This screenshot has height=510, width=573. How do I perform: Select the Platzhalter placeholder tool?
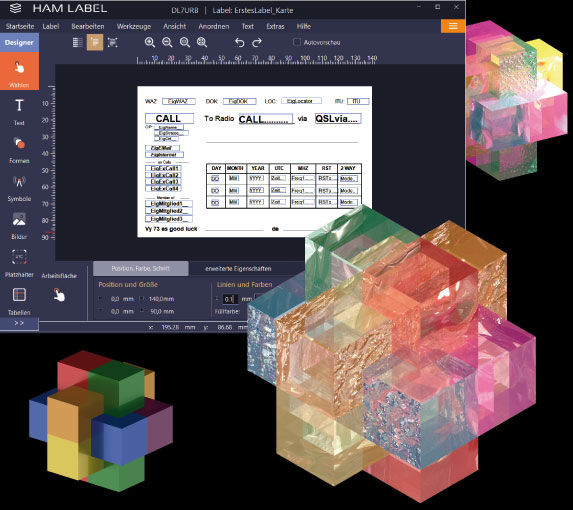19,263
